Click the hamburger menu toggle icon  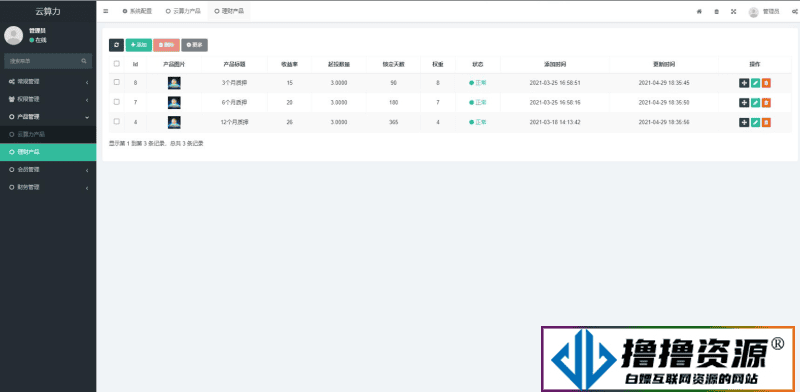pos(106,11)
